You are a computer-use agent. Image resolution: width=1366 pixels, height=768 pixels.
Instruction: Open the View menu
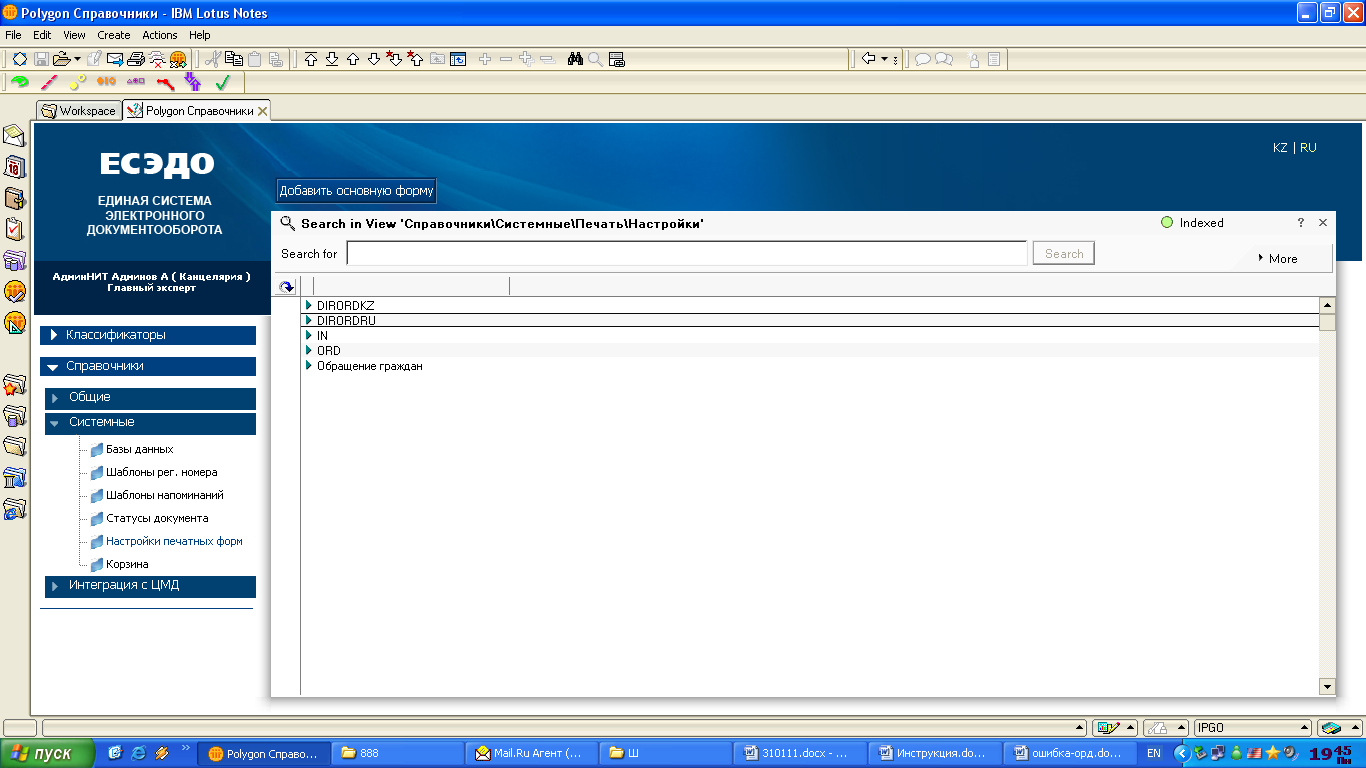[x=74, y=35]
